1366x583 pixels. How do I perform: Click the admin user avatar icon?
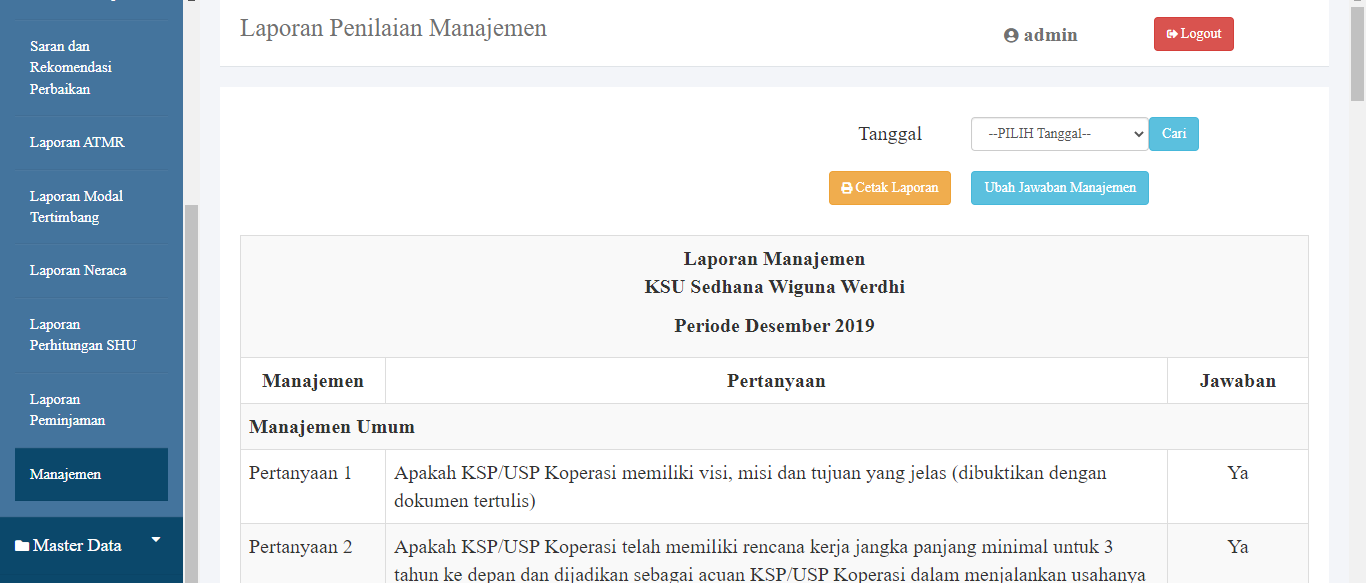pos(1011,36)
